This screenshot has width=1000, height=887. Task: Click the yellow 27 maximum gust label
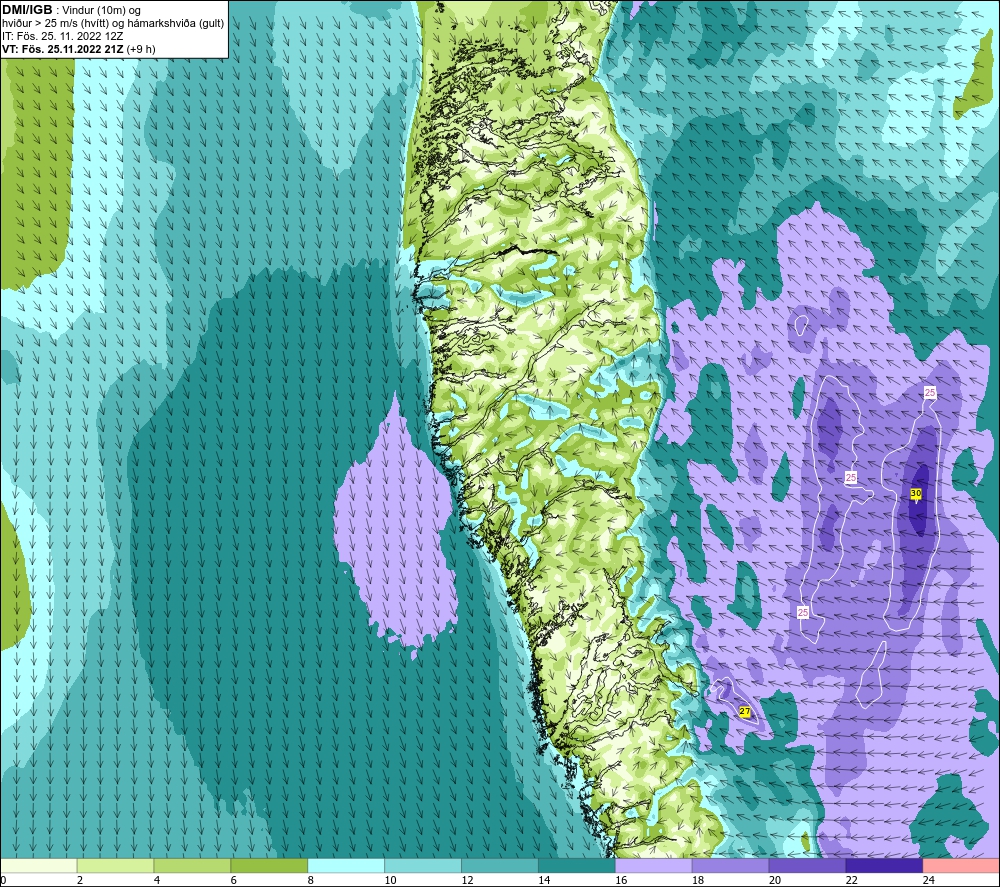[745, 712]
